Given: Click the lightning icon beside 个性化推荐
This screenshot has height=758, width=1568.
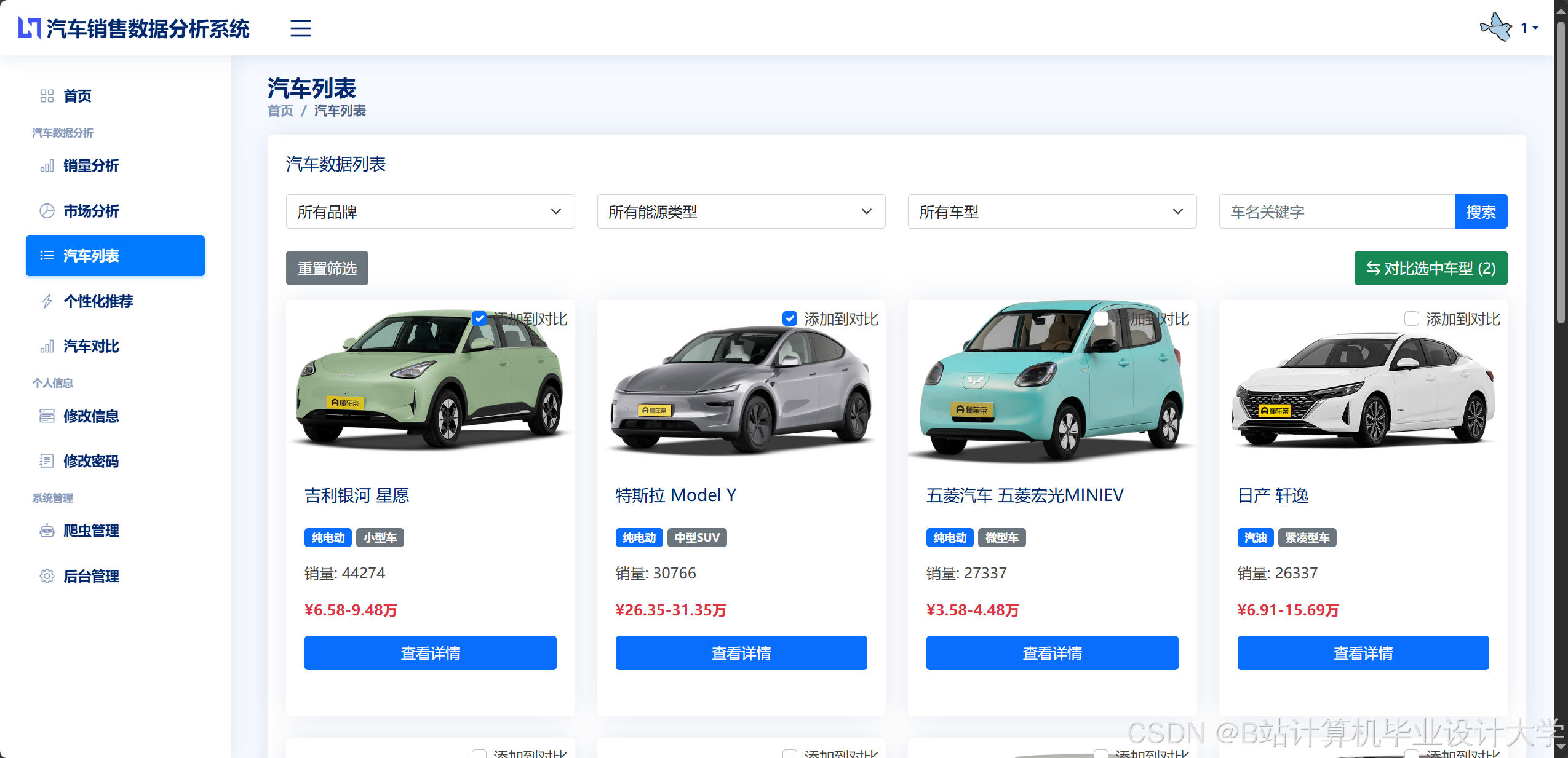Looking at the screenshot, I should [x=47, y=301].
